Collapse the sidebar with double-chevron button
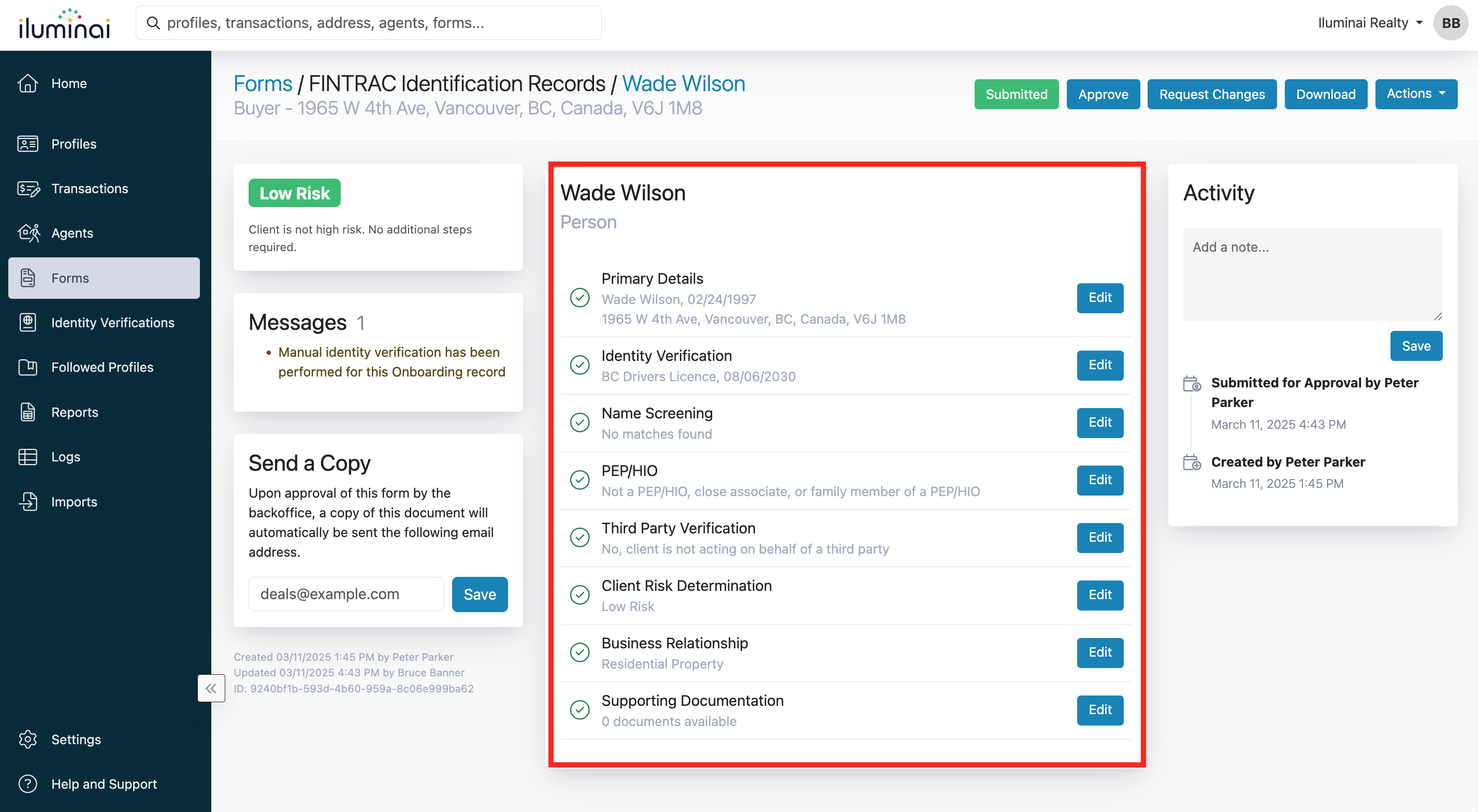 (211, 688)
